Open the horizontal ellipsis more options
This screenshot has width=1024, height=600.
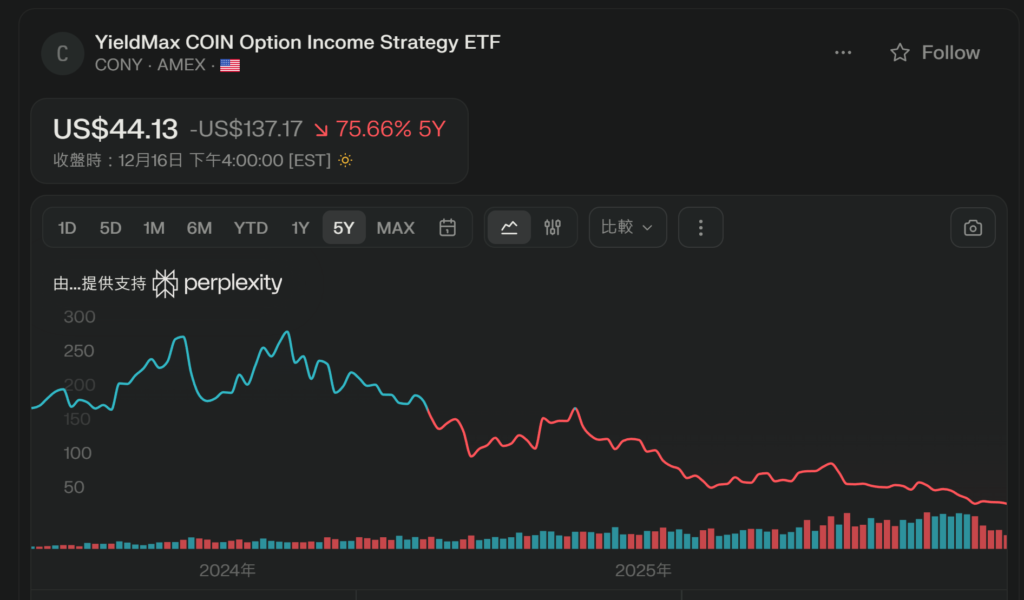[x=843, y=53]
